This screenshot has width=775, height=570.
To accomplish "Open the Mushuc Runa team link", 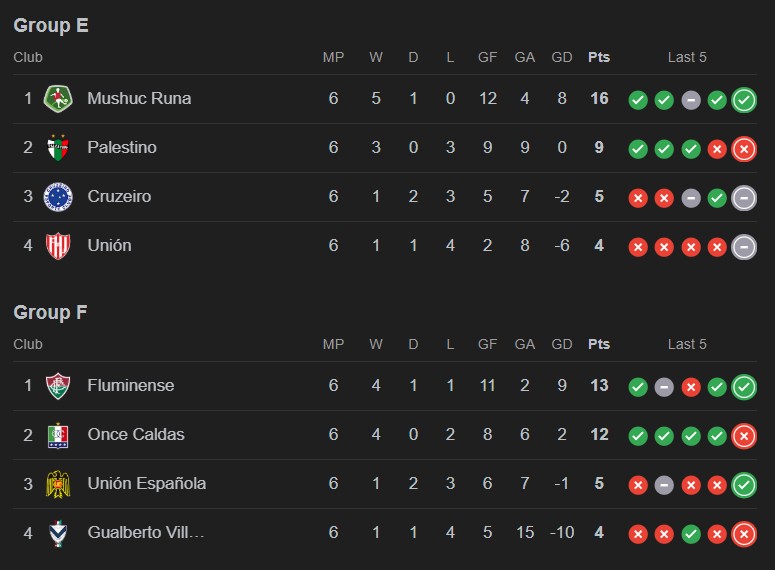I will [139, 99].
